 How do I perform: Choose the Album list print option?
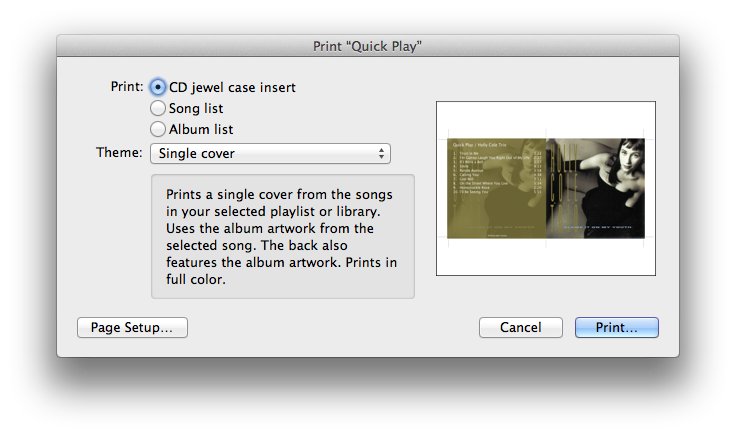(x=158, y=129)
